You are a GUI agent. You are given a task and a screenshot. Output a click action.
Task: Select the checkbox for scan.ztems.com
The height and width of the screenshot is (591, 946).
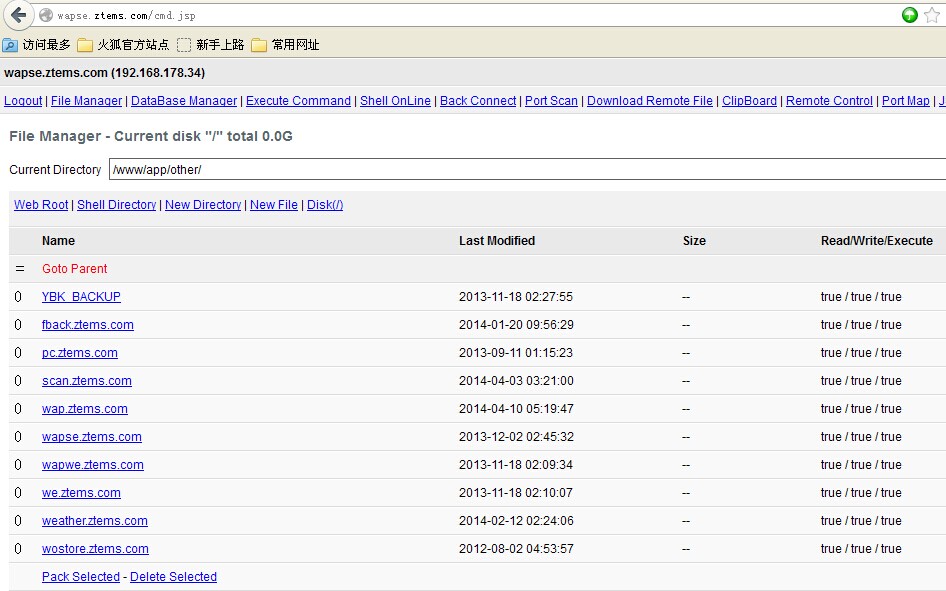point(18,381)
